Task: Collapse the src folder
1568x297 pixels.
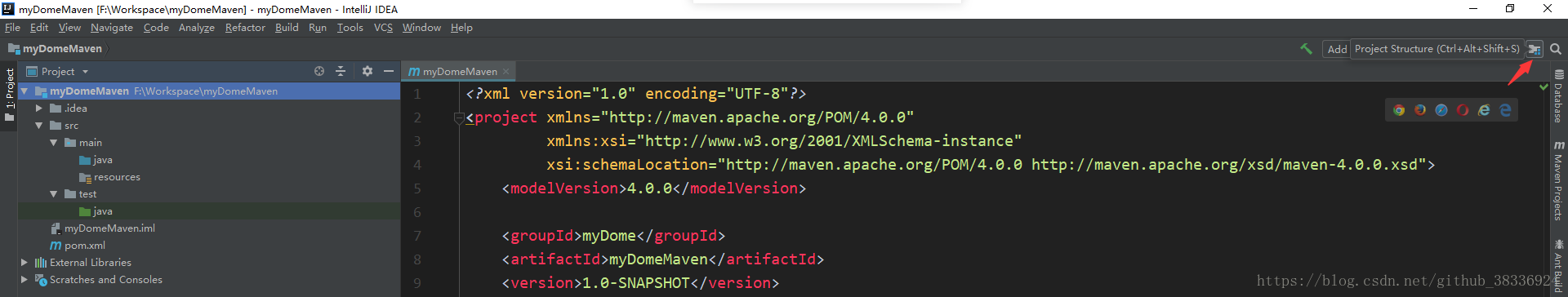Action: tap(38, 126)
